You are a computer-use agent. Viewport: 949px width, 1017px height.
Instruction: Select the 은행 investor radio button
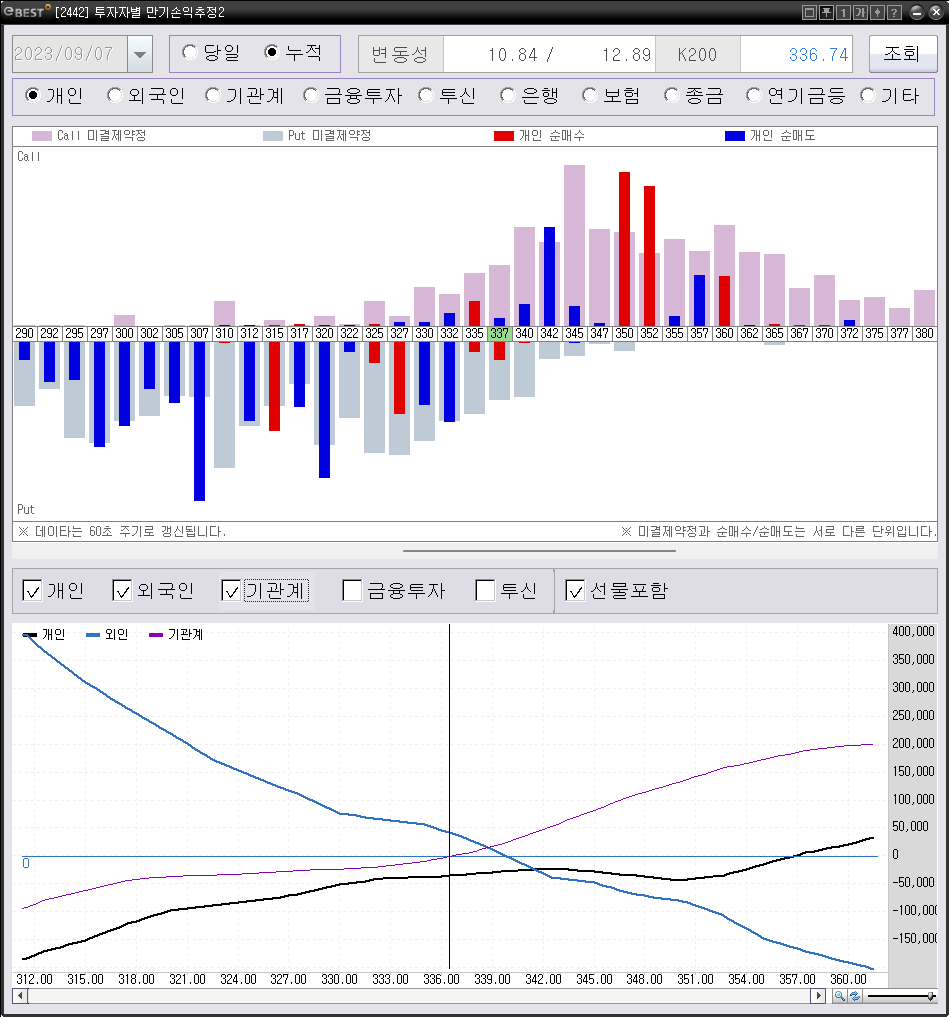pos(507,95)
